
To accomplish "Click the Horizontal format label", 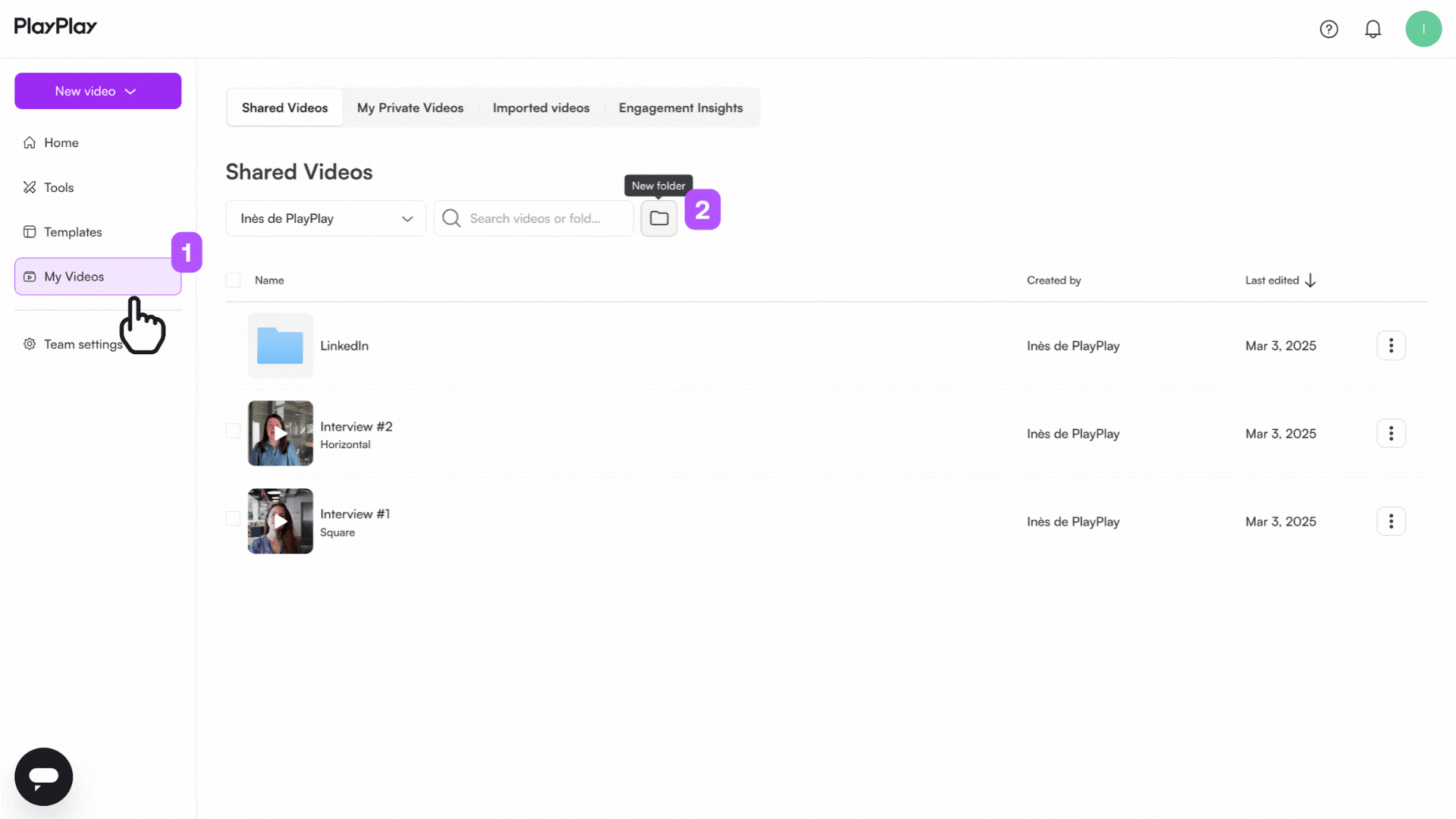I will (345, 444).
